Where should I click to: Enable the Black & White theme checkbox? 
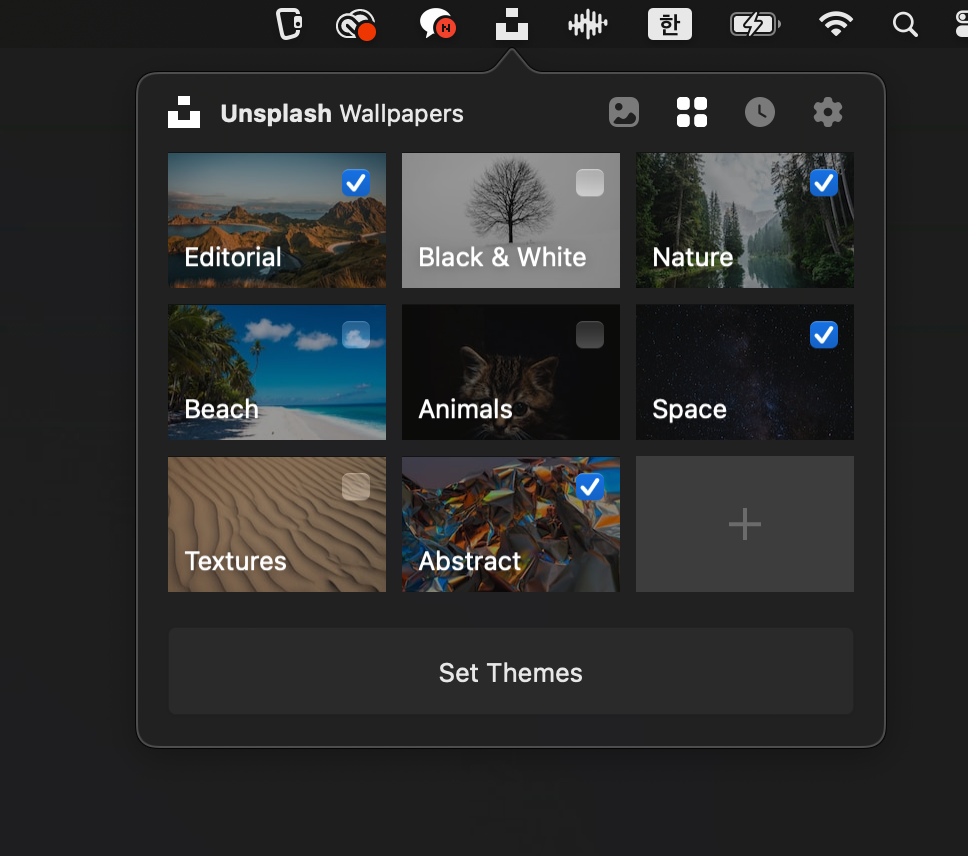coord(590,183)
